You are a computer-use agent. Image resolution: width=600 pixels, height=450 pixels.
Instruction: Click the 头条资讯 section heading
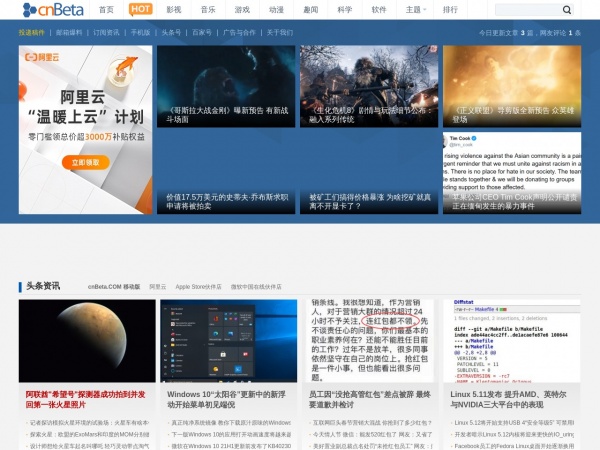(43, 286)
